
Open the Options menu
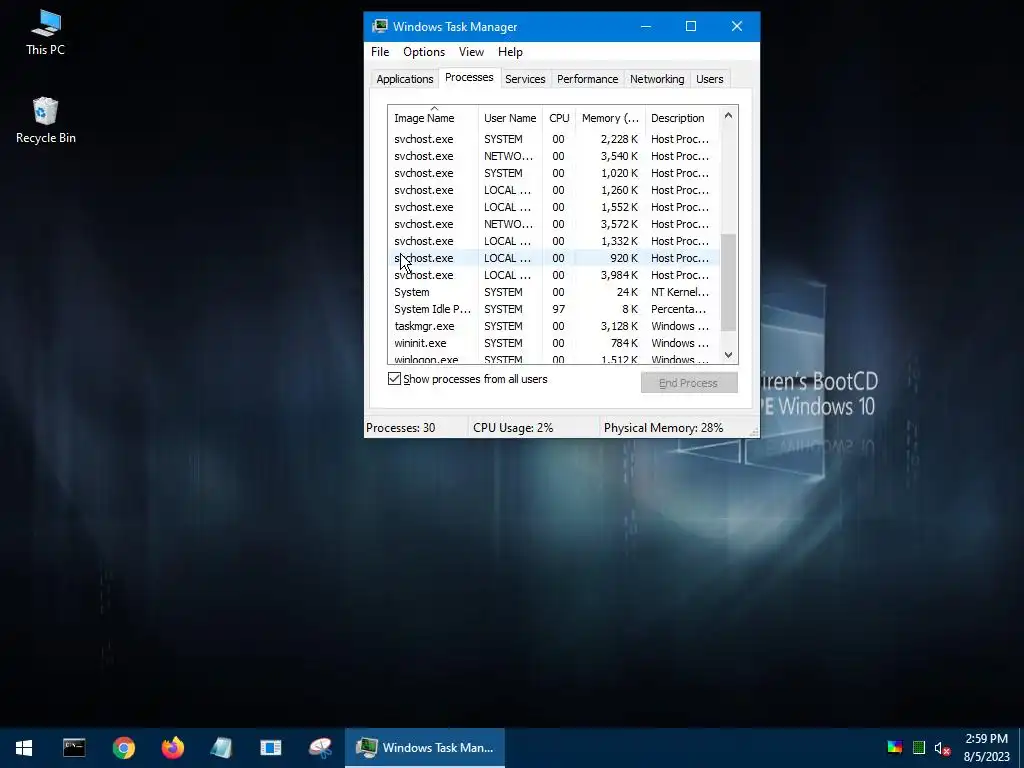point(424,52)
